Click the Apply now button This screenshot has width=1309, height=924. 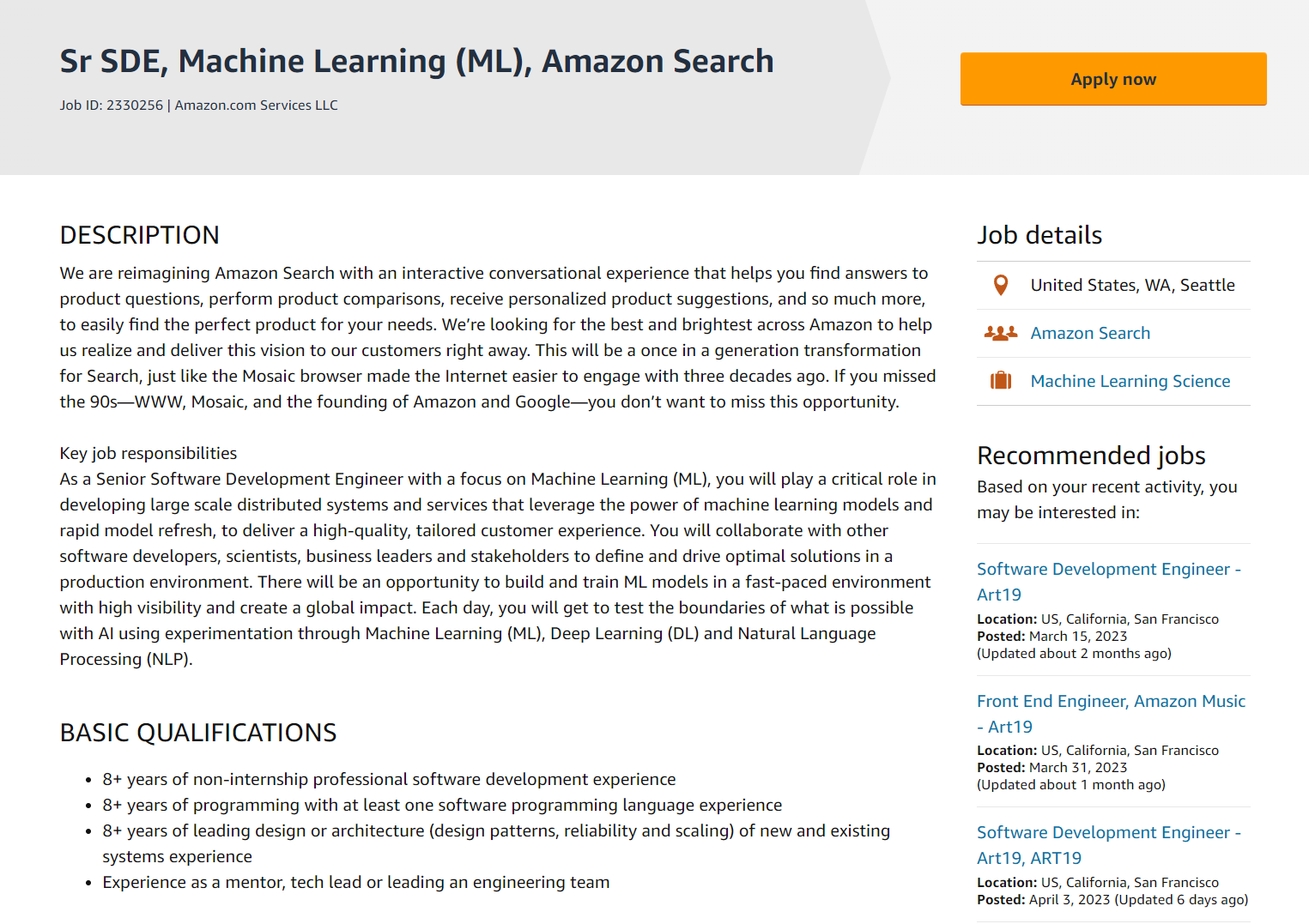(x=1112, y=79)
